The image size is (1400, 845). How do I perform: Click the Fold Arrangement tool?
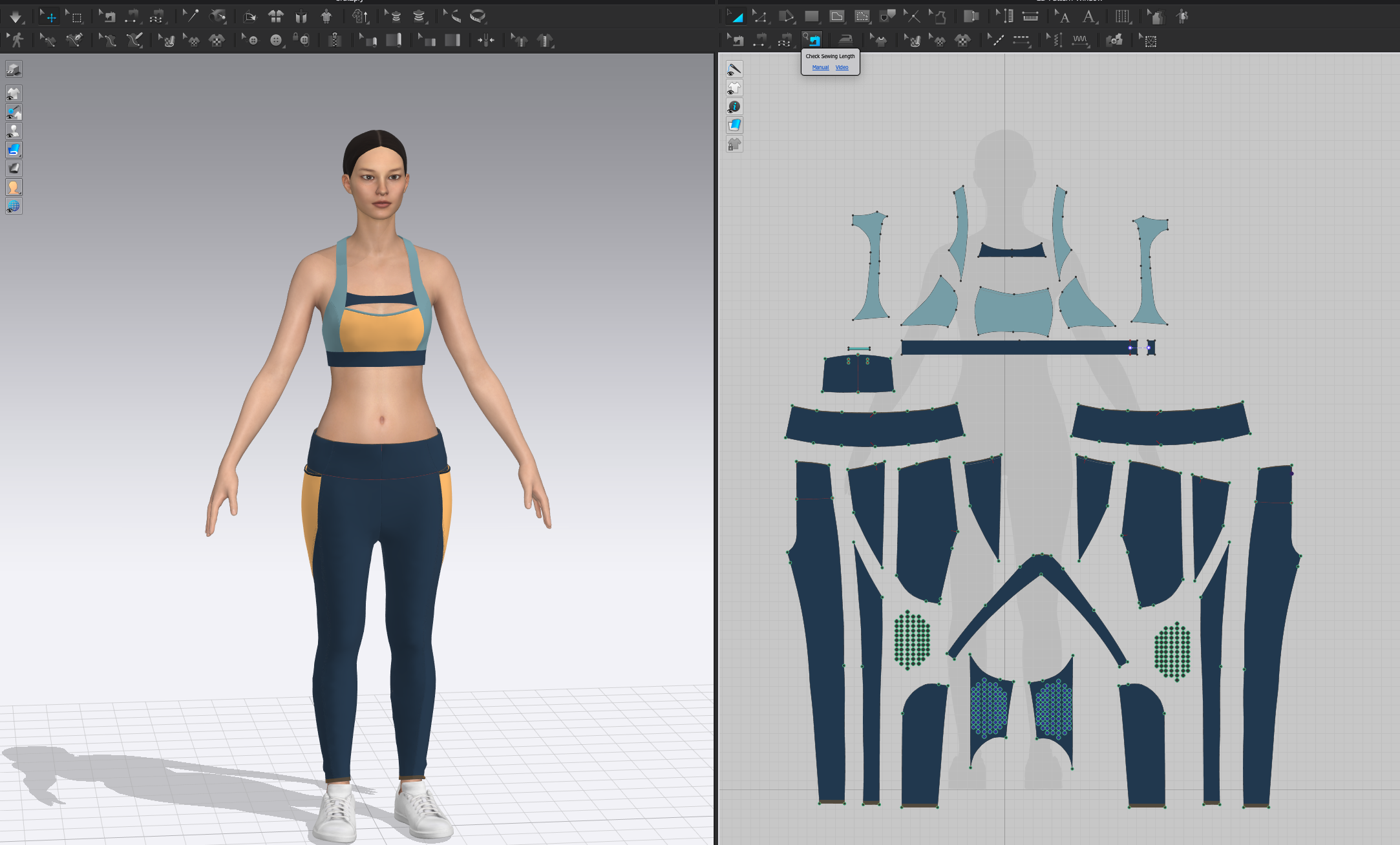coord(249,17)
